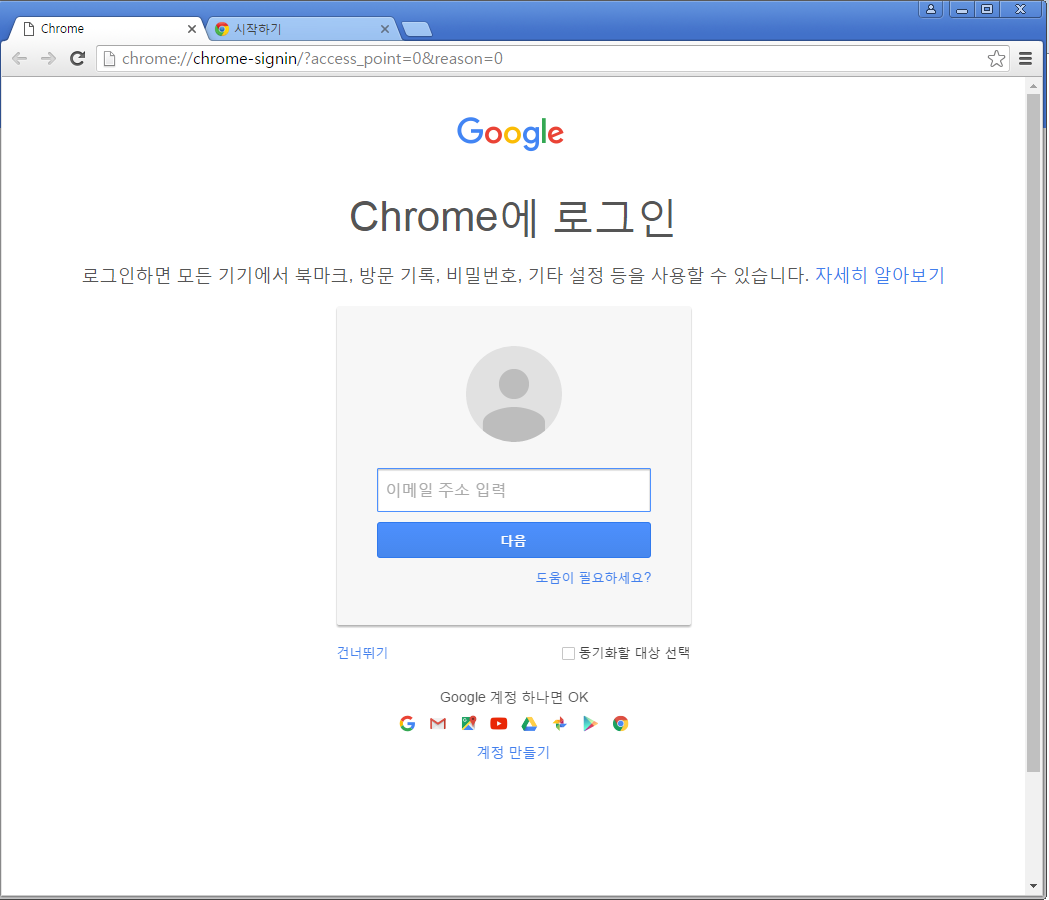Click the Google Drive service icon
The width and height of the screenshot is (1049, 900).
tap(529, 723)
